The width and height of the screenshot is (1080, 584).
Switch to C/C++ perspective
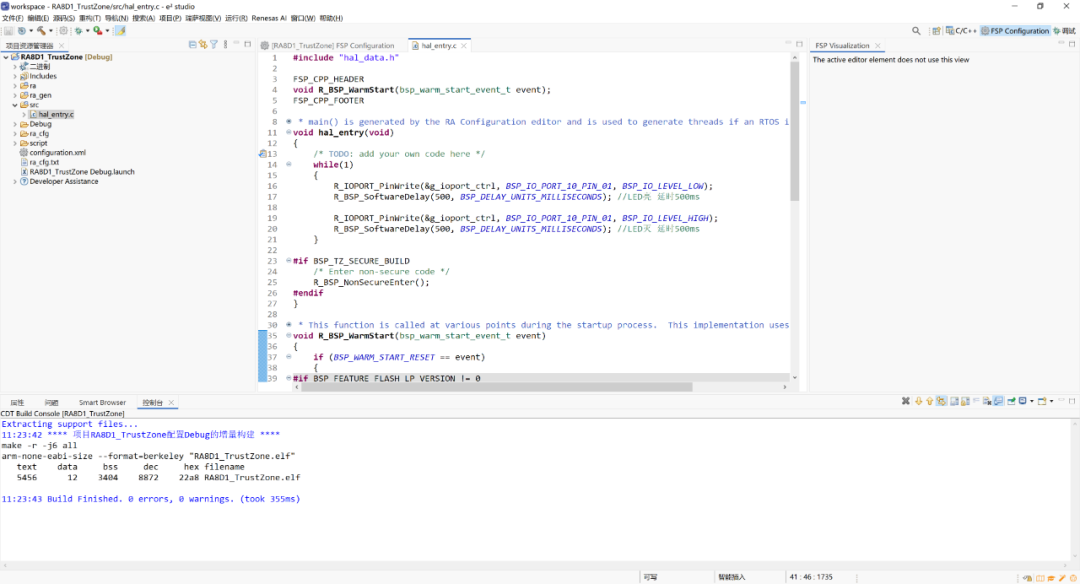tap(961, 30)
